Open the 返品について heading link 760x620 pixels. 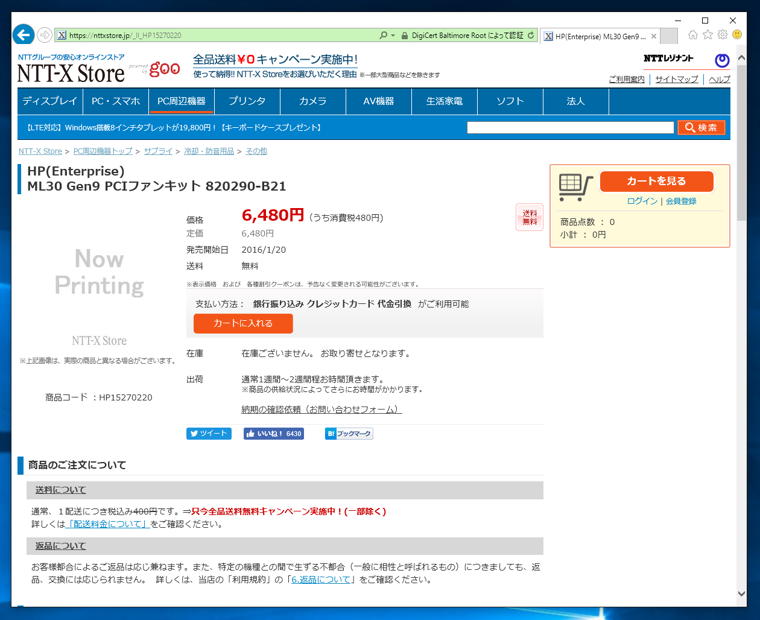pyautogui.click(x=61, y=546)
